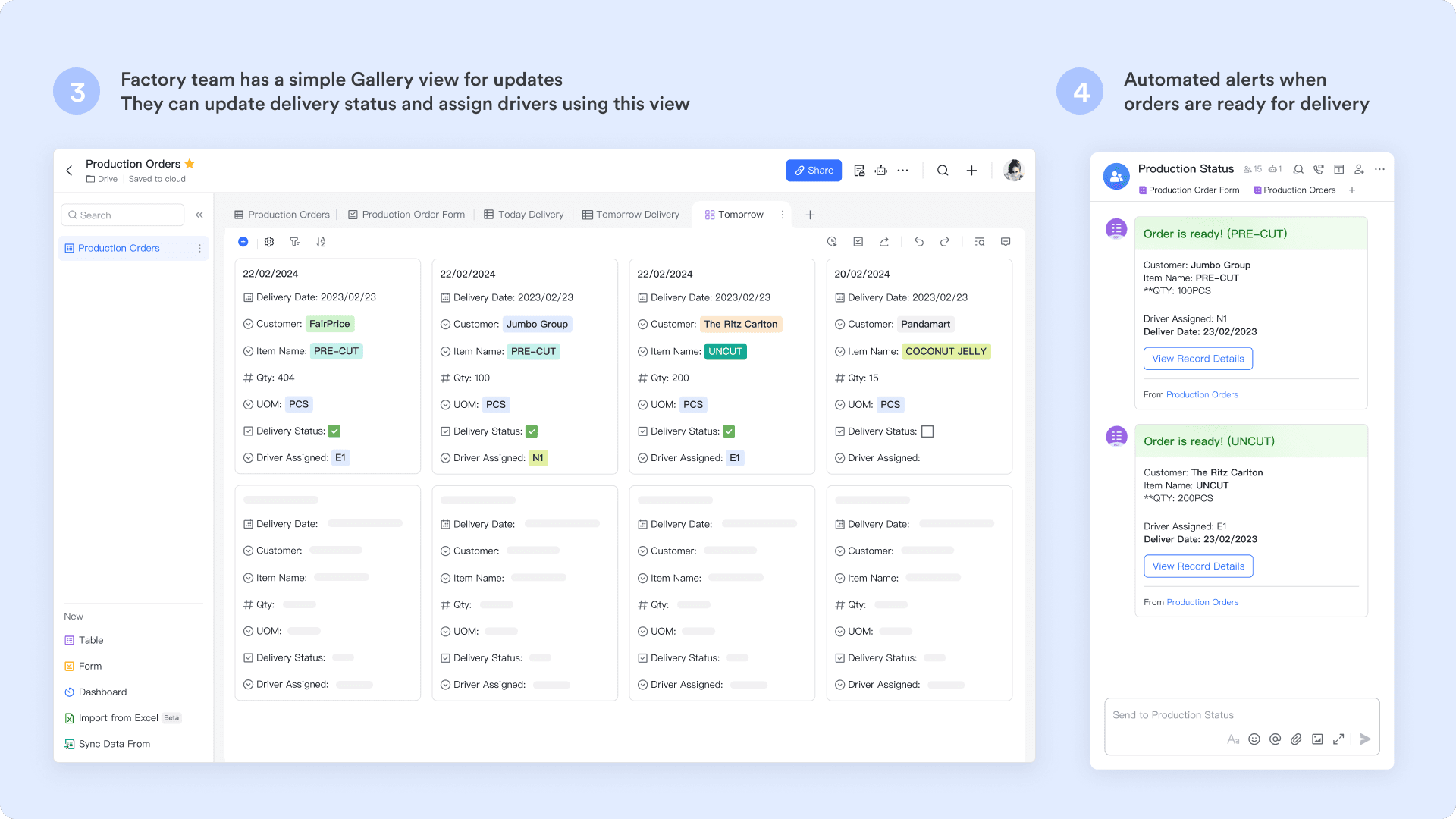
Task: Check the empty Delivery Status box for Pandamart
Action: click(927, 431)
